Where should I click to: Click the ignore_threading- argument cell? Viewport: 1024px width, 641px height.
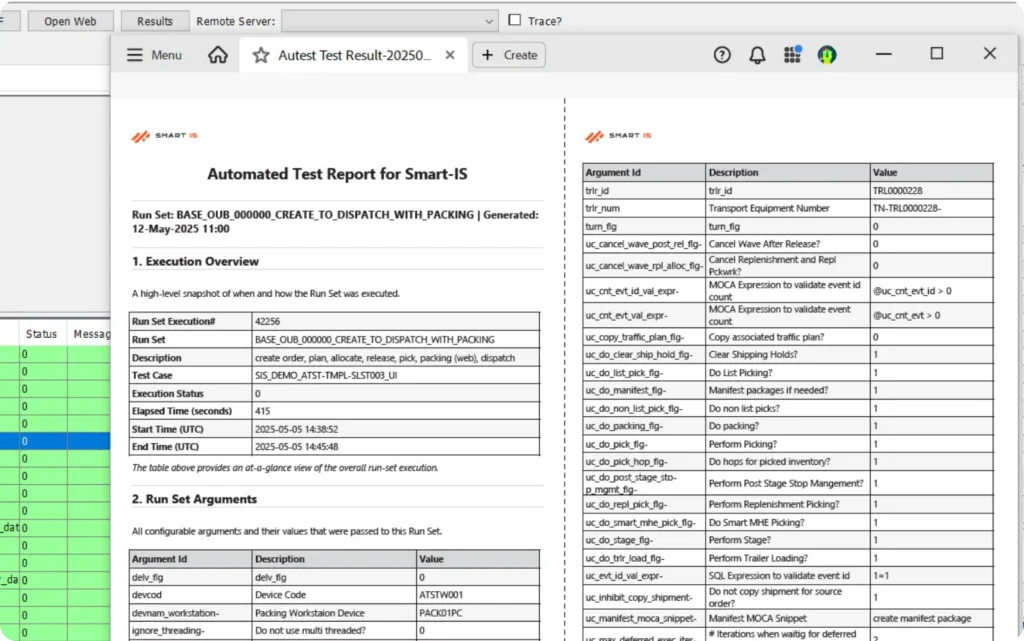(191, 631)
